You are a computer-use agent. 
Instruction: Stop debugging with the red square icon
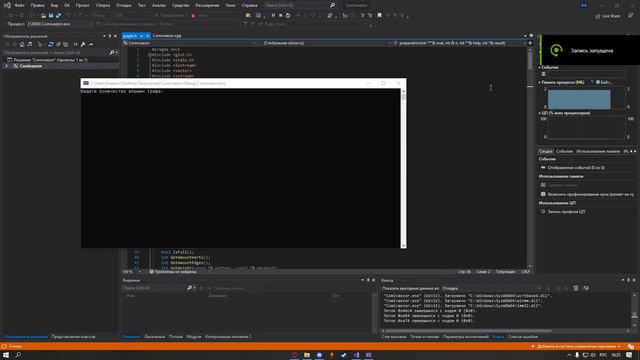coord(280,16)
